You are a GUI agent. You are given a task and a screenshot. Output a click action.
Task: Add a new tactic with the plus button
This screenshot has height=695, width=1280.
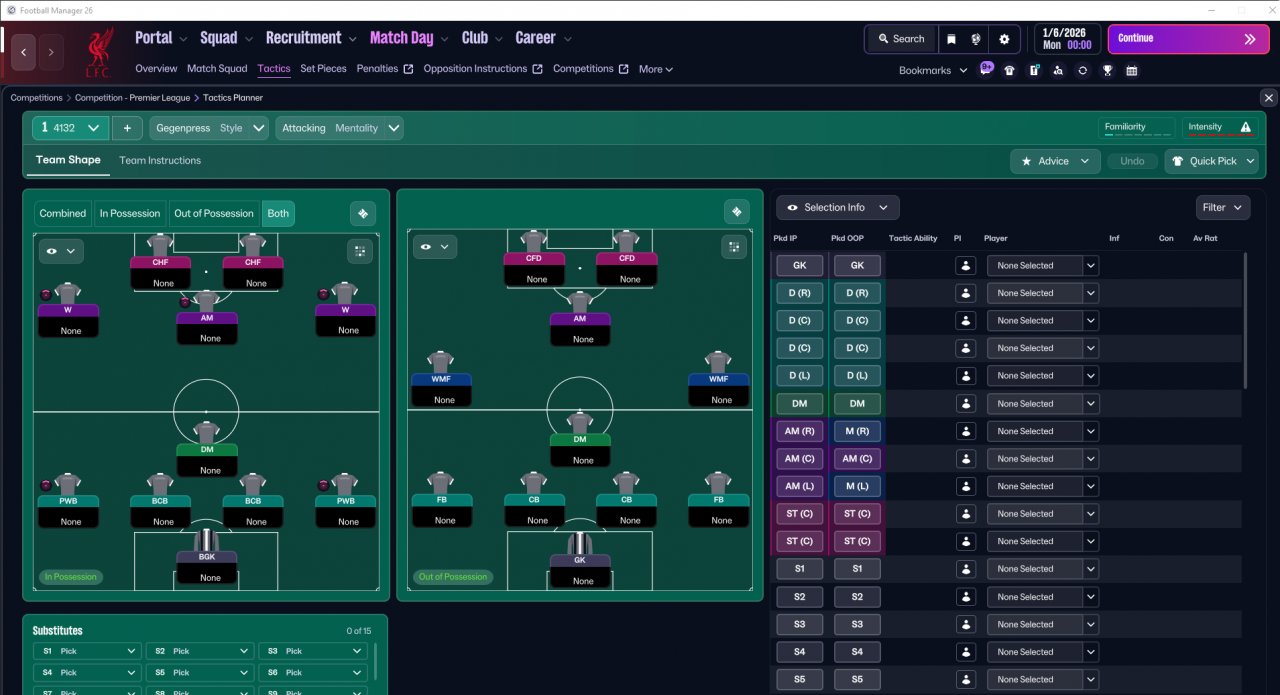click(x=127, y=128)
